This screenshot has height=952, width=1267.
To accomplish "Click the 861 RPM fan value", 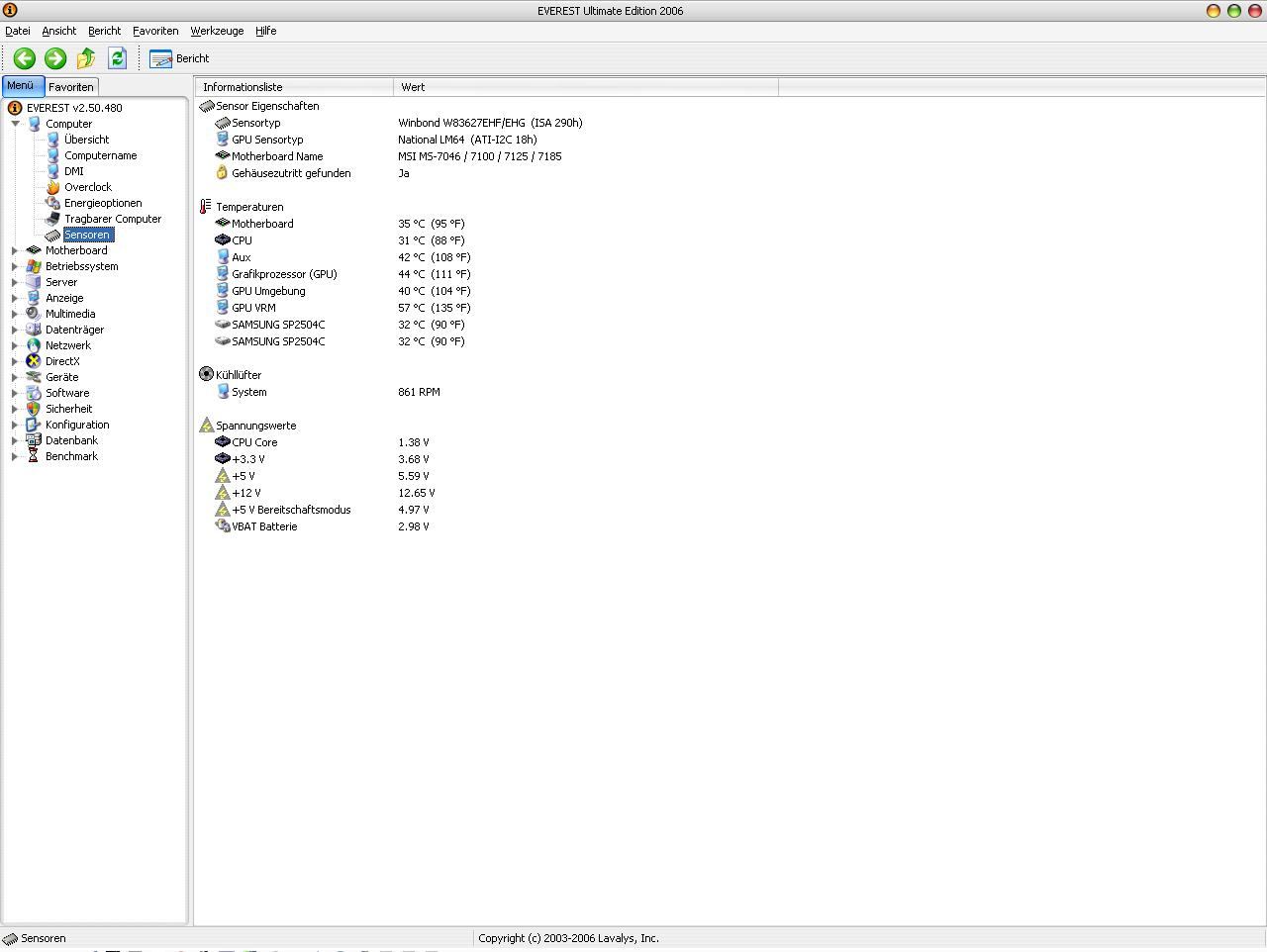I will [x=419, y=392].
